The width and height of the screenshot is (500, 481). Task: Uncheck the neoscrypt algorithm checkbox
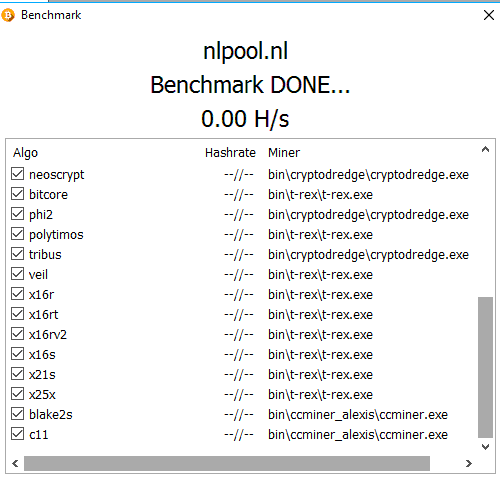[x=17, y=174]
